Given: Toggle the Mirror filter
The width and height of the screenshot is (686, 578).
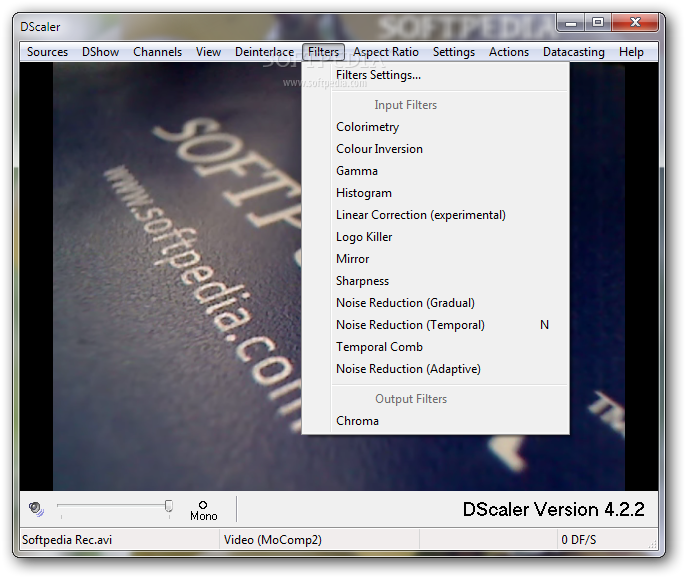Looking at the screenshot, I should (436, 259).
